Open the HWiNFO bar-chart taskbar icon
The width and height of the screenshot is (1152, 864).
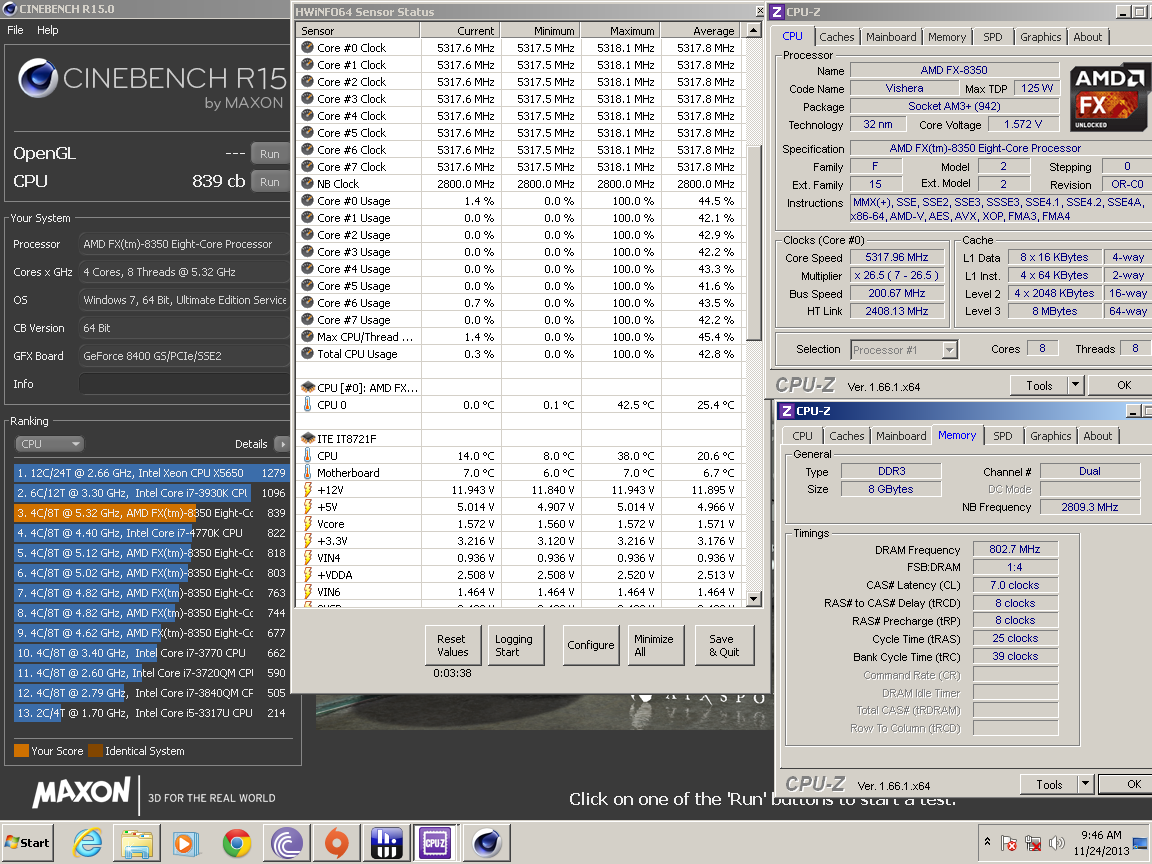[386, 843]
